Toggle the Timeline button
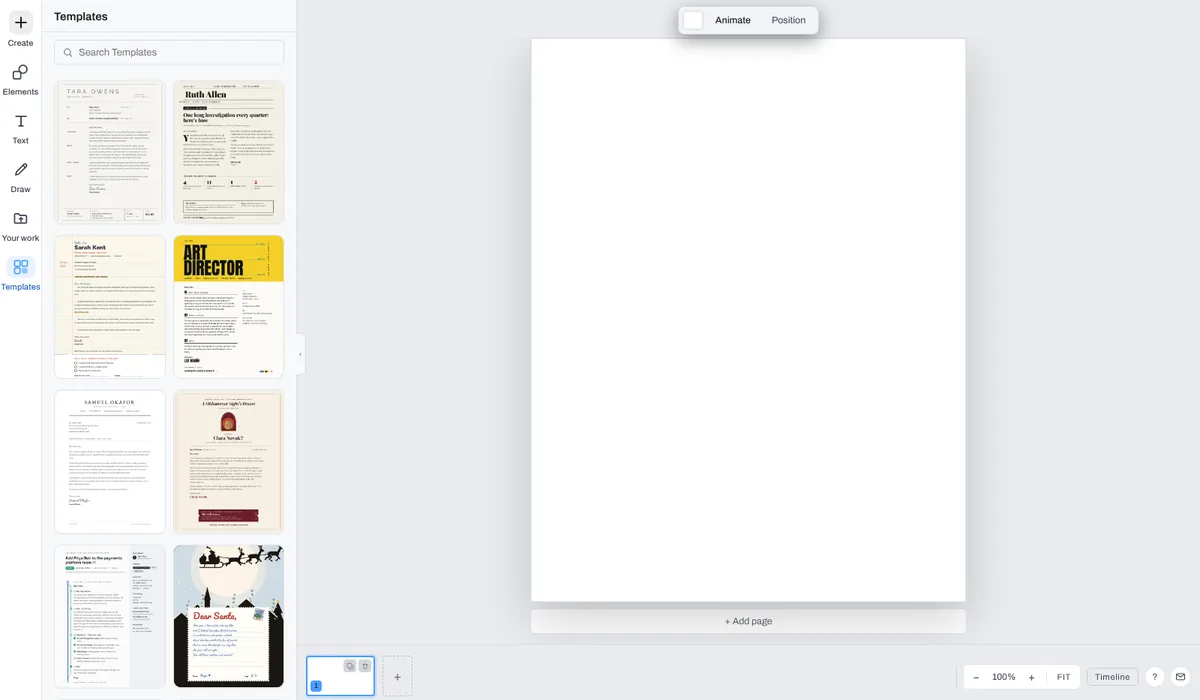 pos(1112,677)
